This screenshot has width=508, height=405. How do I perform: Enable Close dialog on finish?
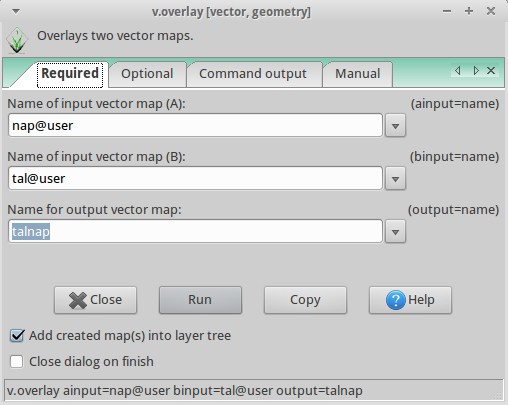pyautogui.click(x=17, y=362)
